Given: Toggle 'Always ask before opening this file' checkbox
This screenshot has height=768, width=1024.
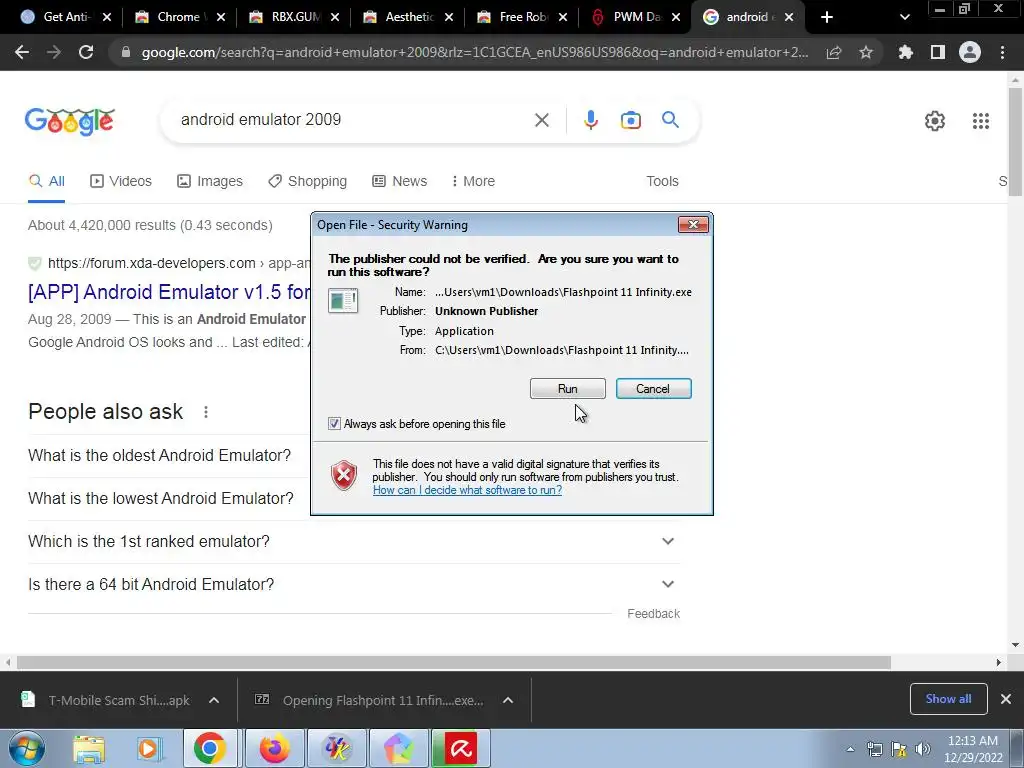Looking at the screenshot, I should [x=334, y=424].
